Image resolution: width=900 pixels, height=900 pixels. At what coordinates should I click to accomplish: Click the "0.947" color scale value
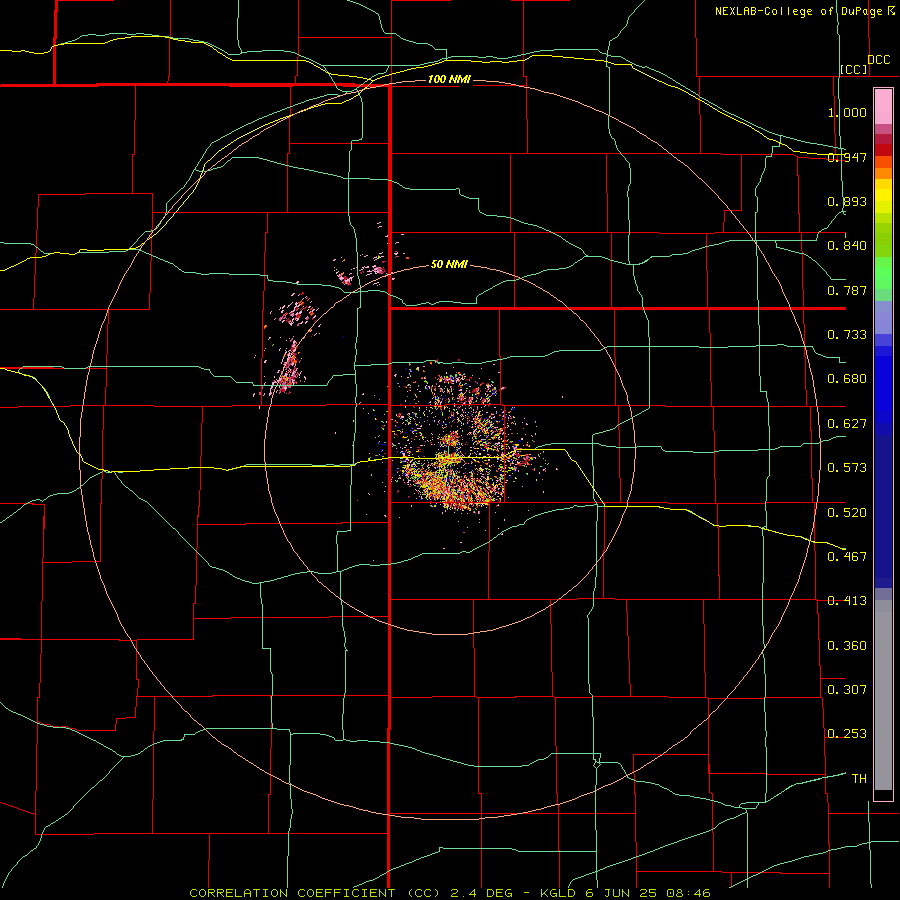point(847,157)
